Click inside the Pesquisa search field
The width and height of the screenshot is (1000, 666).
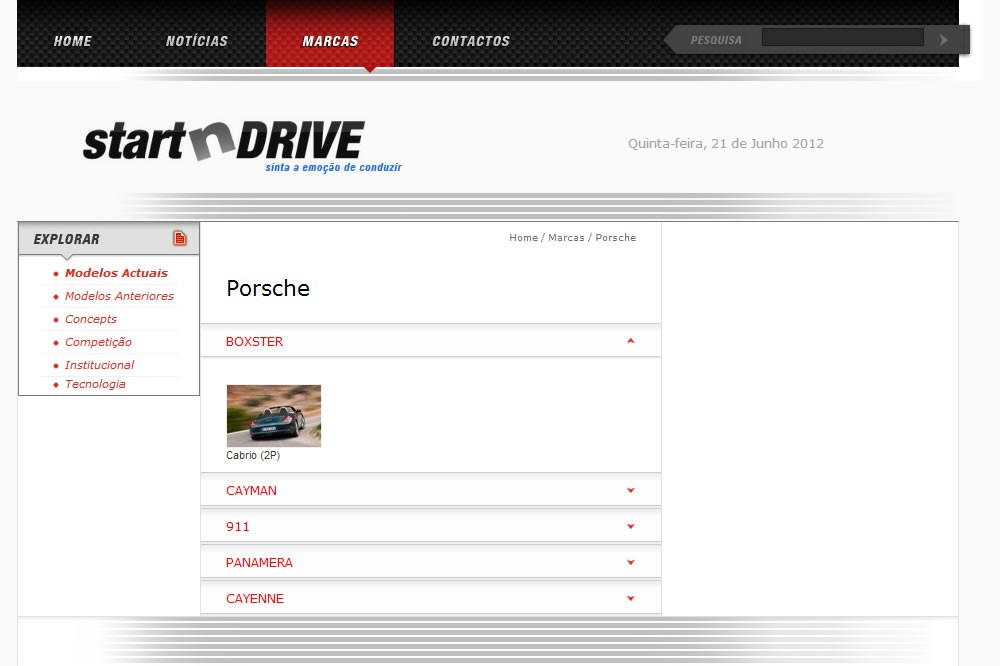tap(842, 38)
